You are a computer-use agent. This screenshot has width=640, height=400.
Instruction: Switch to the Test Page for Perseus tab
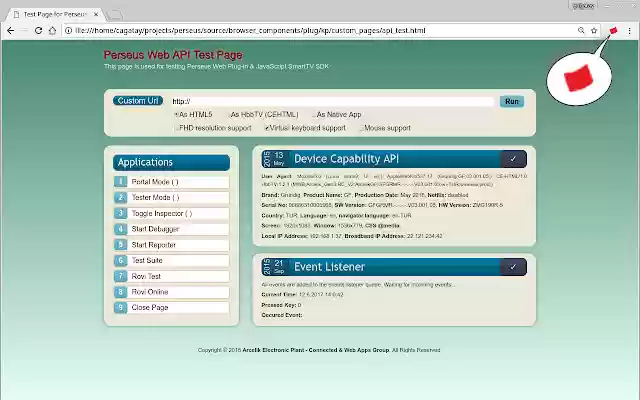(55, 14)
